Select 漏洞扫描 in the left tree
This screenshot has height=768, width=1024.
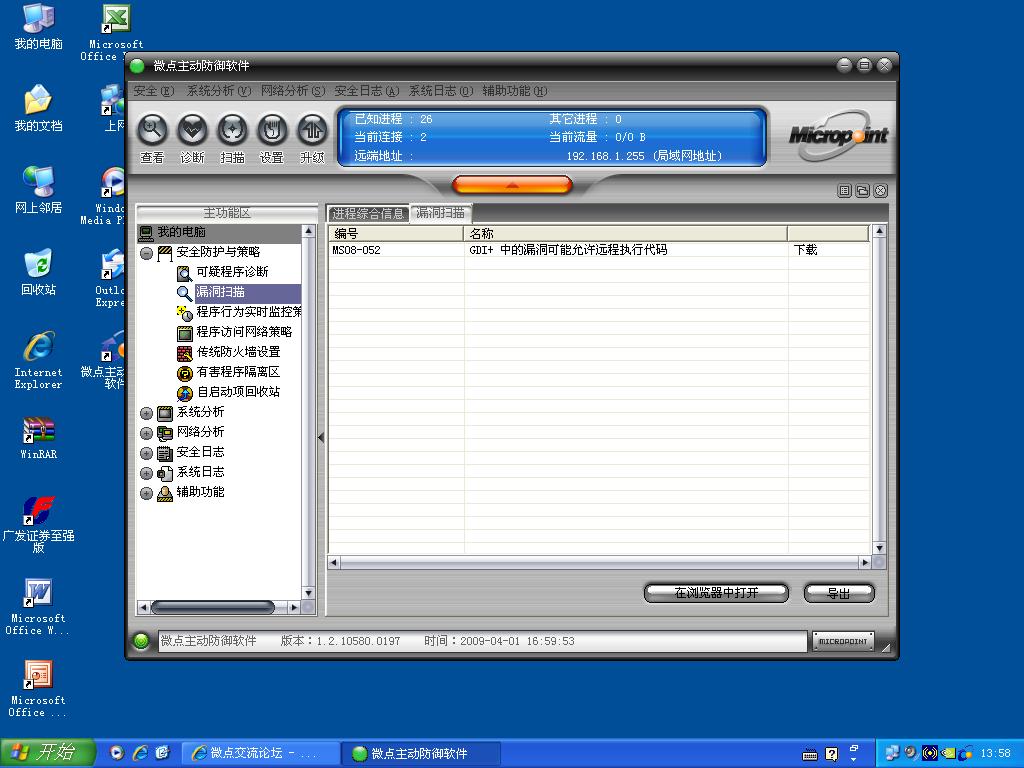(220, 292)
